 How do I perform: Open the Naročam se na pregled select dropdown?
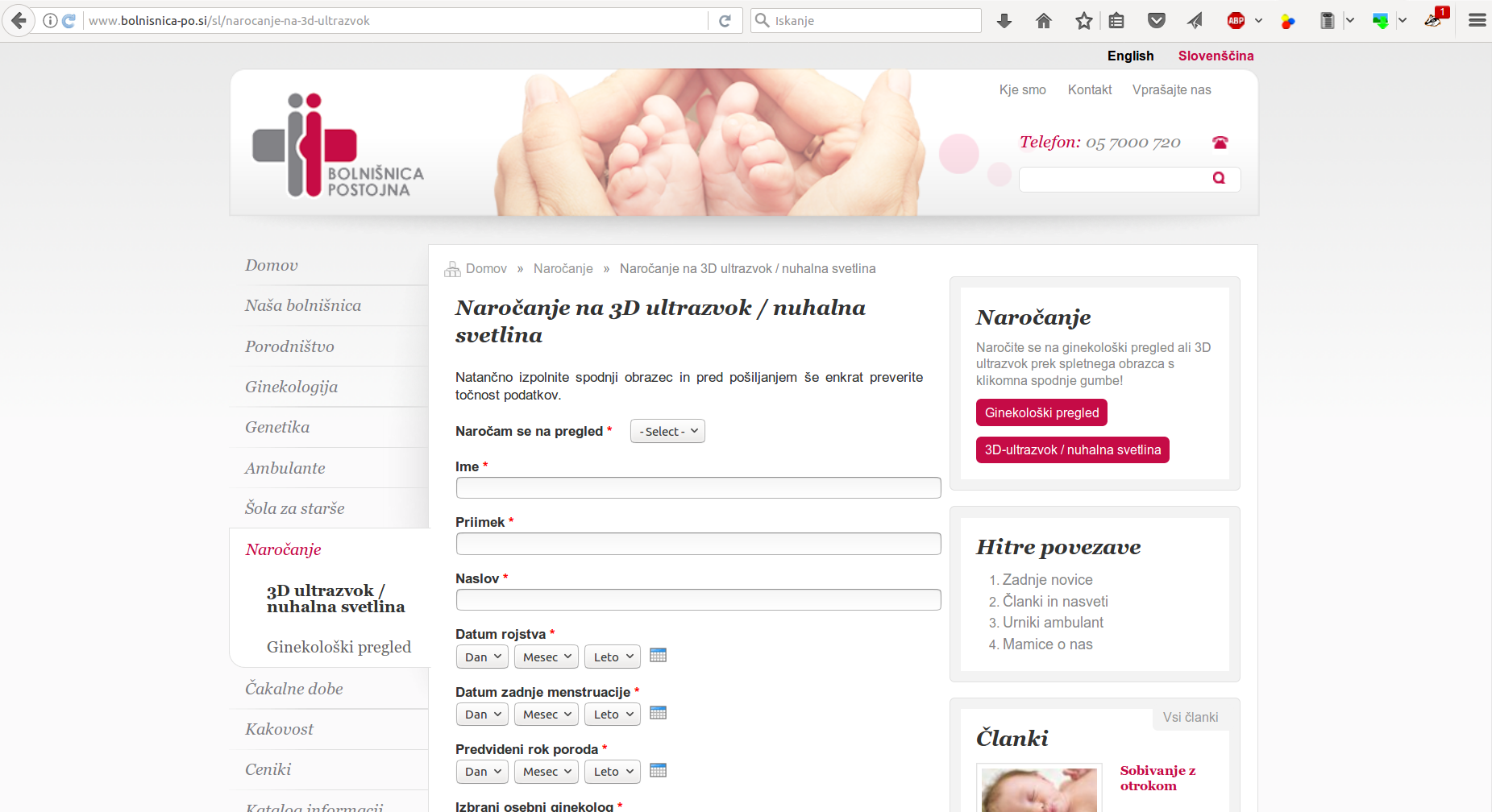click(x=667, y=432)
